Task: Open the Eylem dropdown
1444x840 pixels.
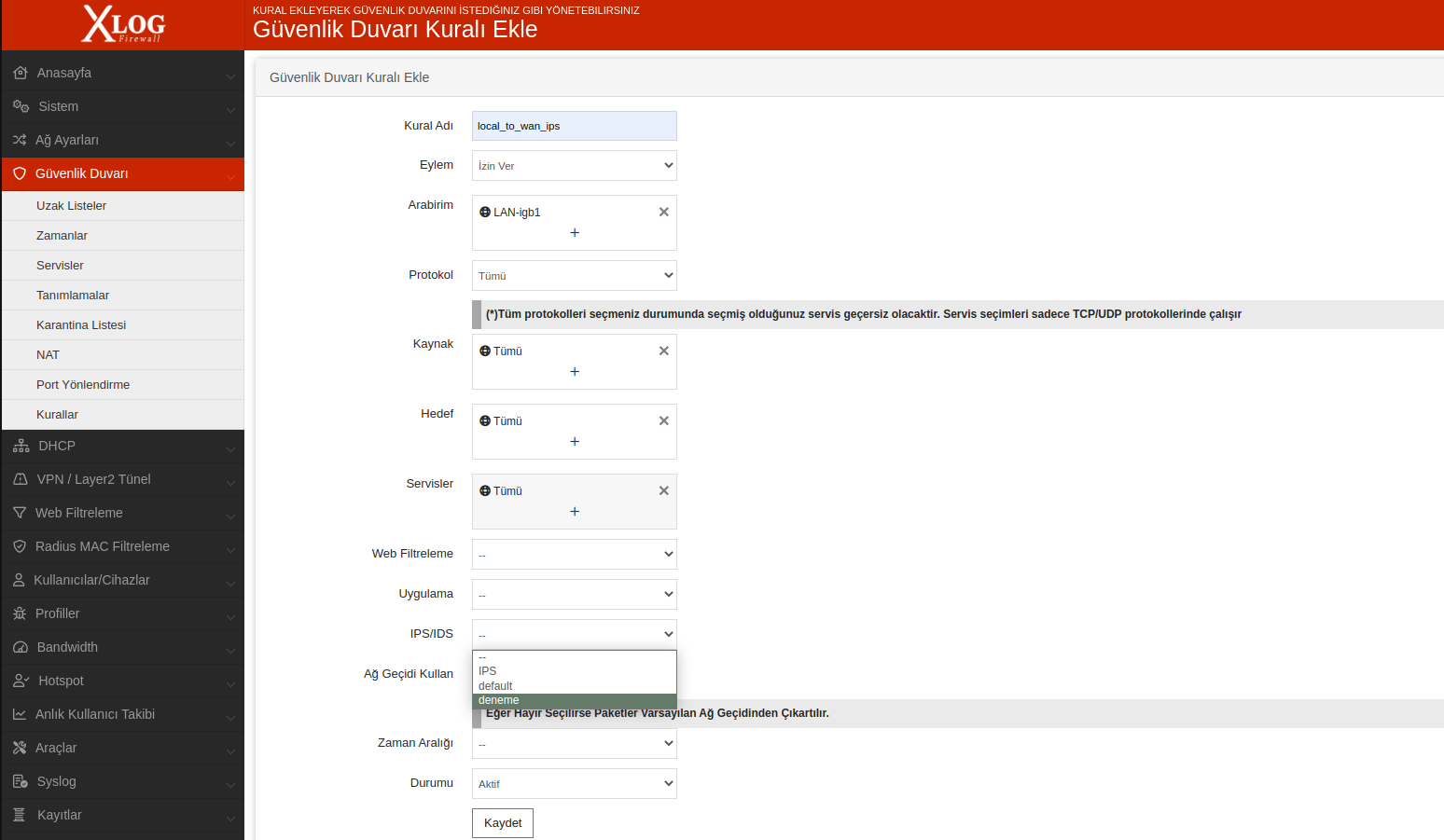Action: tap(575, 165)
